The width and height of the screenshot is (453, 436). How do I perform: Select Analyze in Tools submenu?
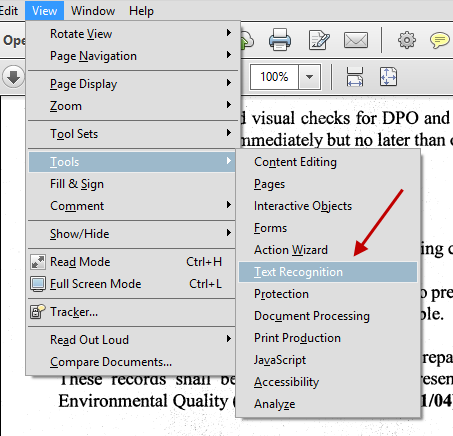tap(328, 404)
